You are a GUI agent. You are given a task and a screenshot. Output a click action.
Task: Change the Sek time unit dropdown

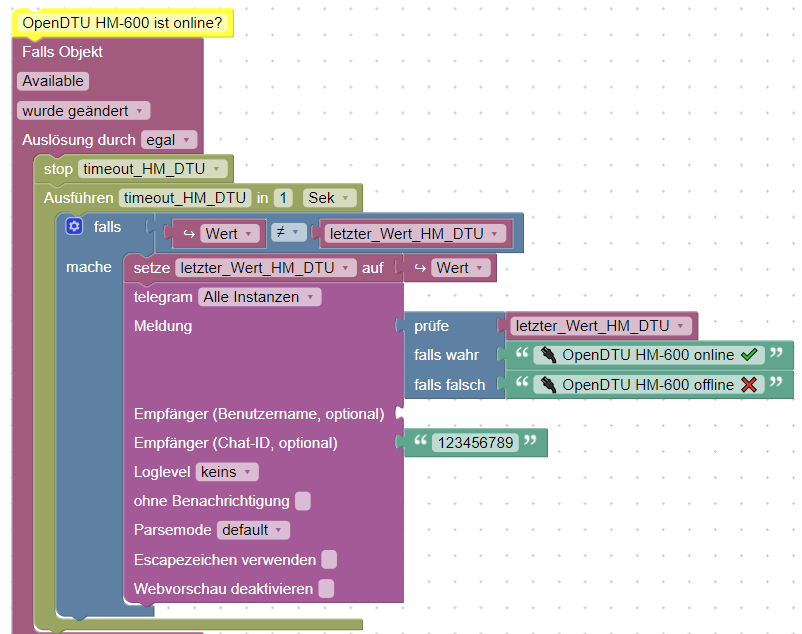[329, 198]
